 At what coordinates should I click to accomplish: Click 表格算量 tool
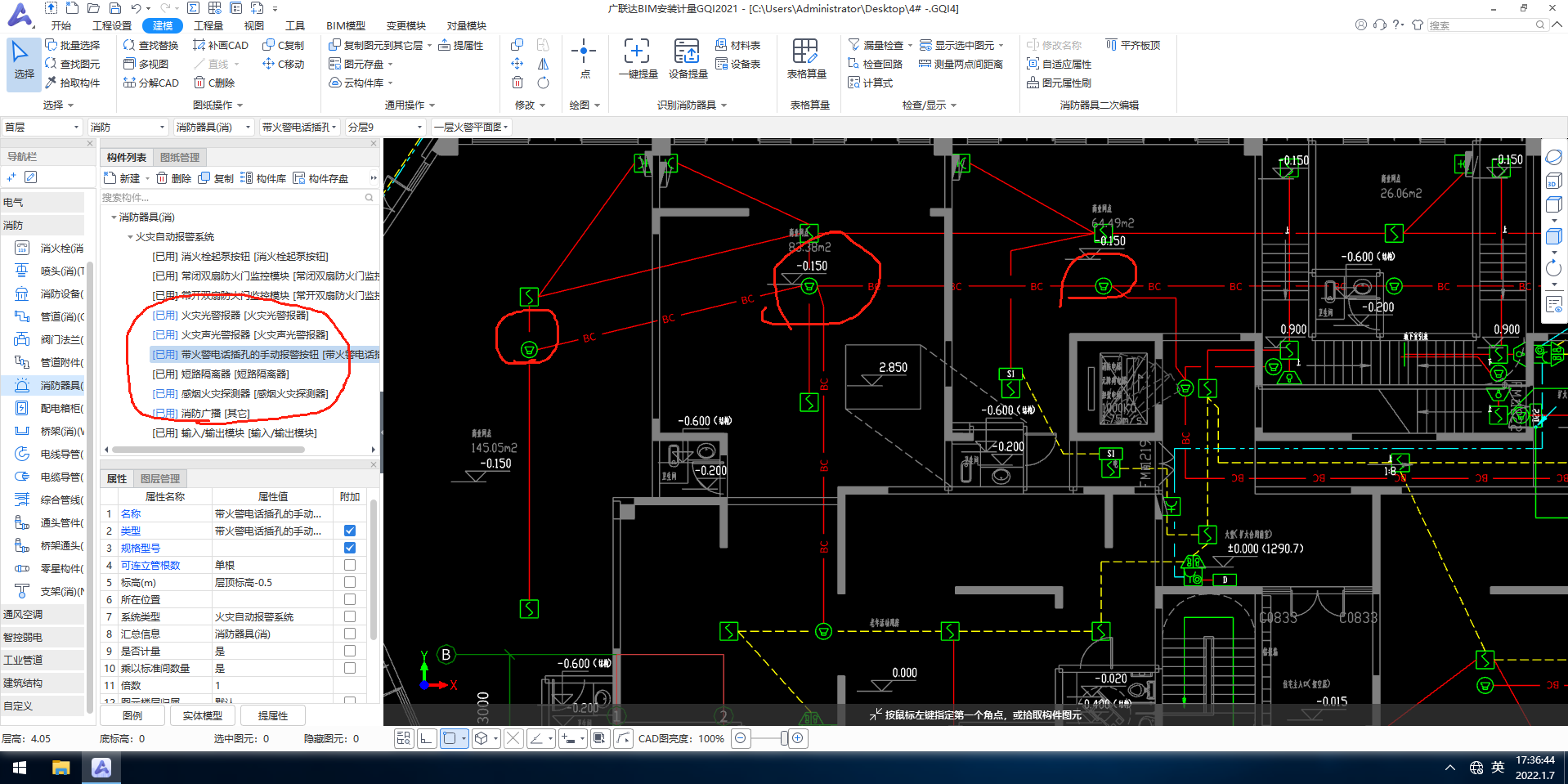[x=806, y=59]
